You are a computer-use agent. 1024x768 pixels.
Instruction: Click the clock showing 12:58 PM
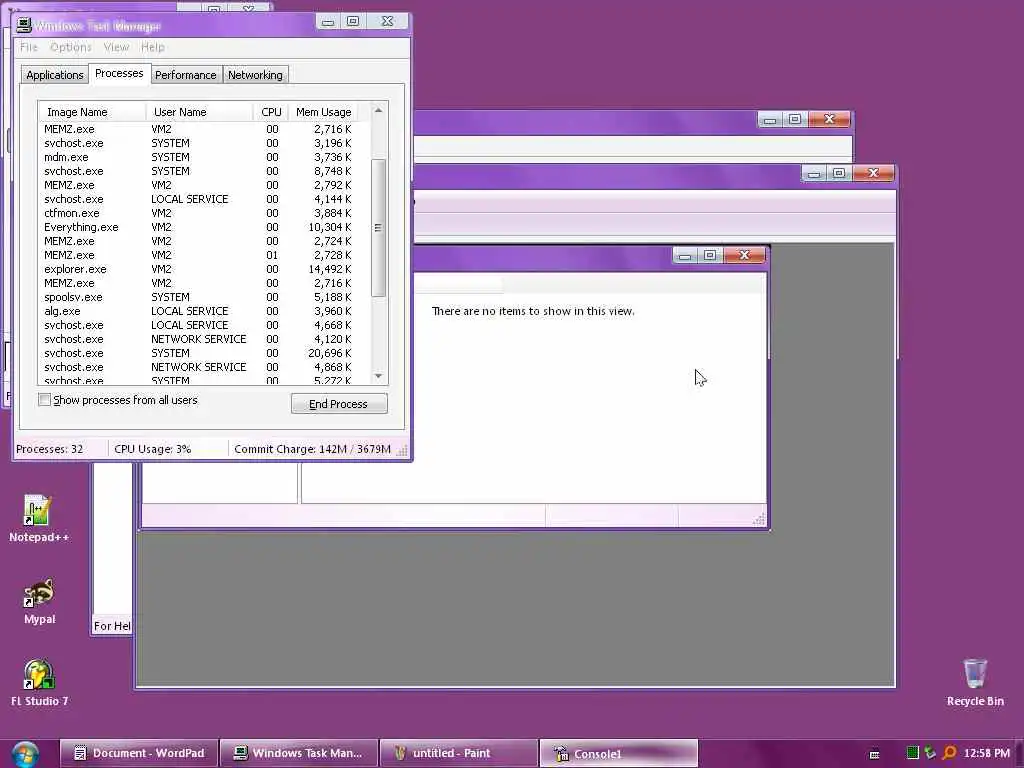[x=986, y=753]
